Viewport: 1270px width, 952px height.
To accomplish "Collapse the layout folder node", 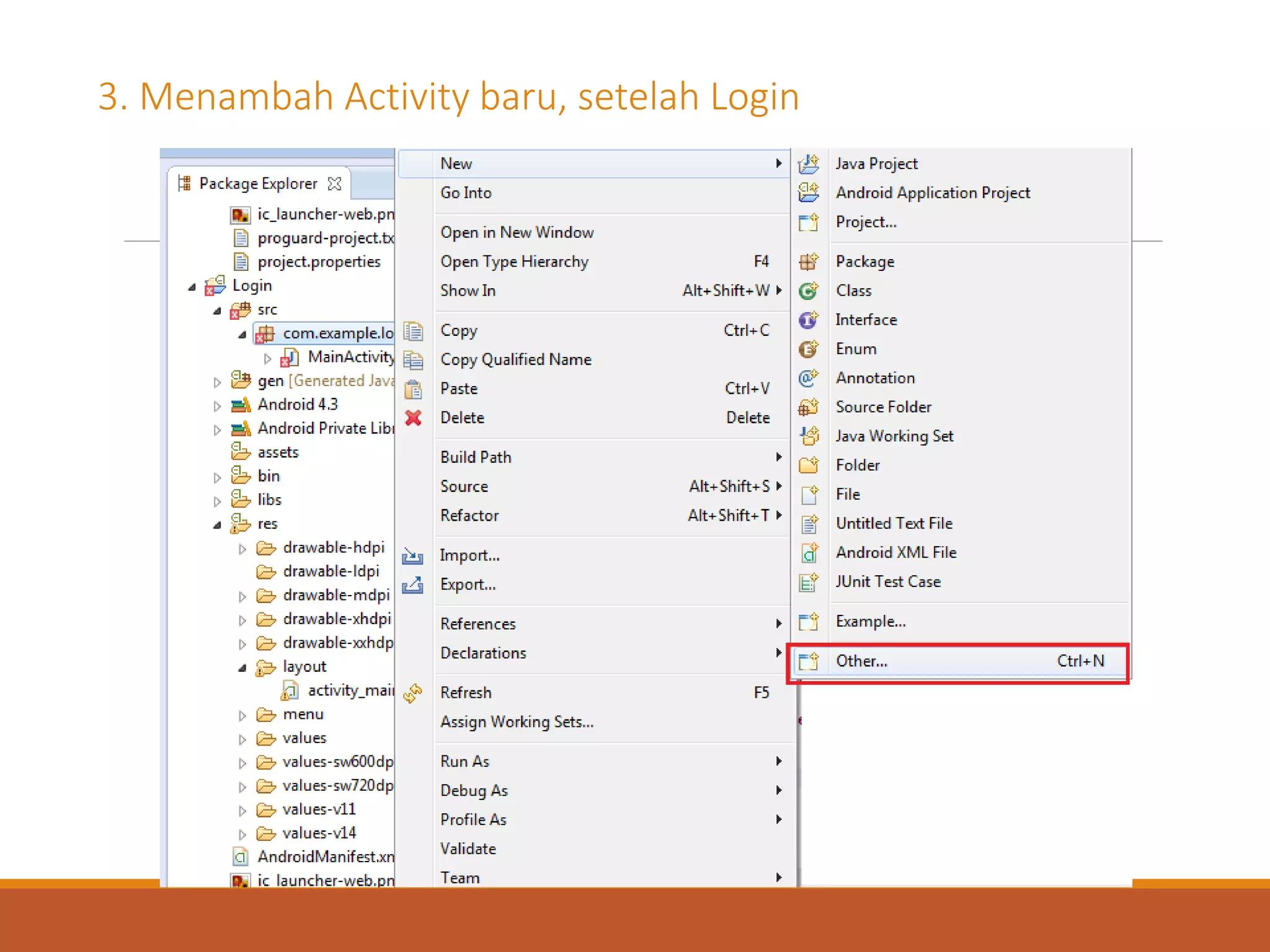I will coord(242,668).
